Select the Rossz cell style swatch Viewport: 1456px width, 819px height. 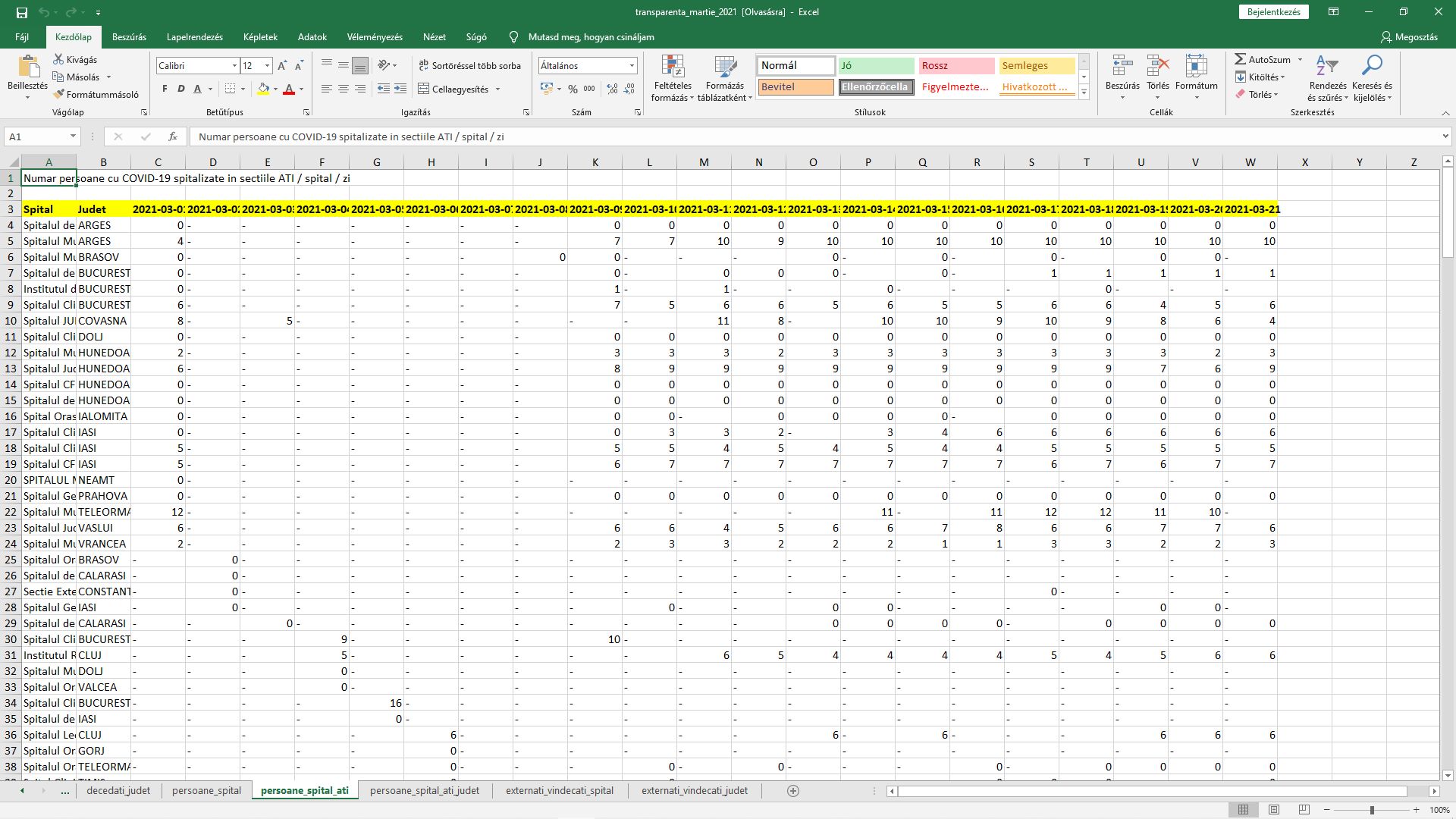[955, 66]
